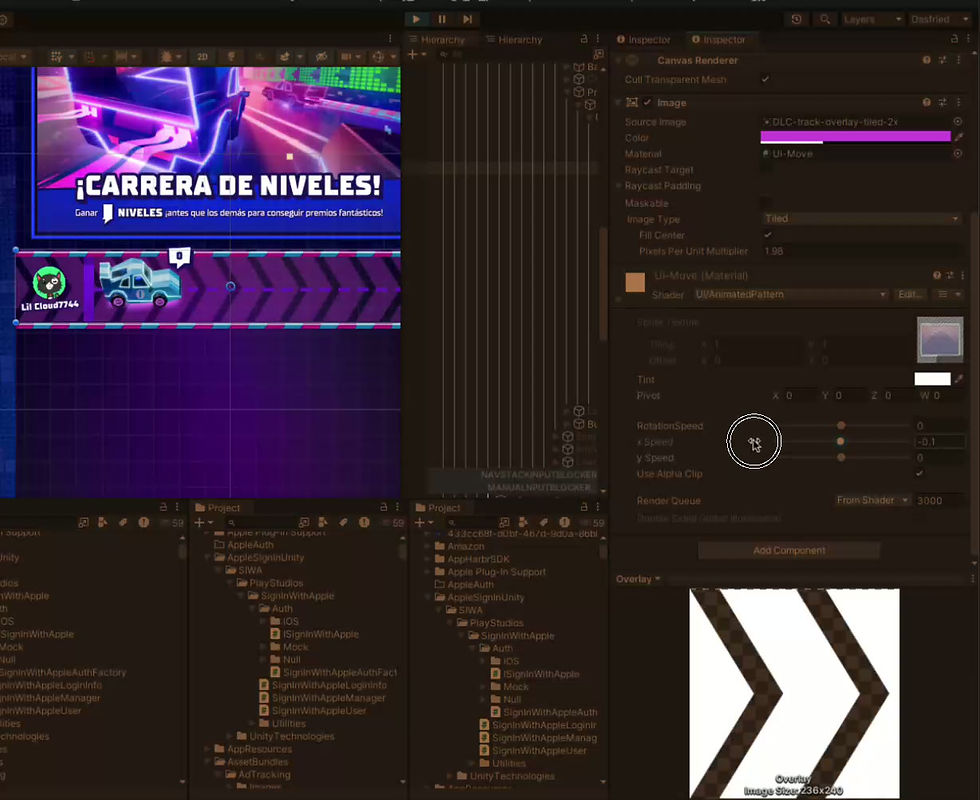The width and height of the screenshot is (980, 800).
Task: Click the Render Queue 3000 value field
Action: coord(939,500)
